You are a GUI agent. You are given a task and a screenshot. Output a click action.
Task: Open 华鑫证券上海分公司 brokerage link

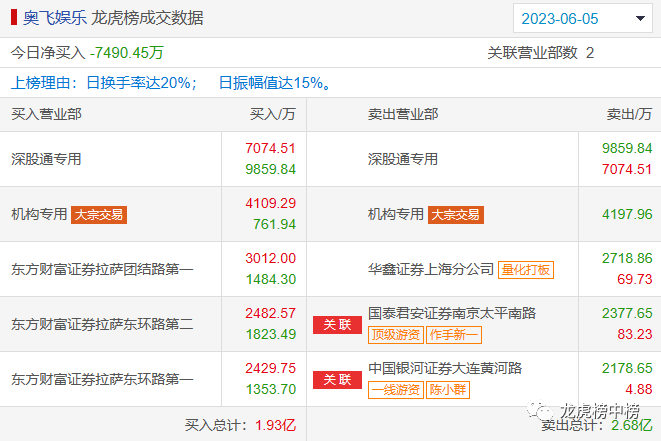pyautogui.click(x=431, y=268)
